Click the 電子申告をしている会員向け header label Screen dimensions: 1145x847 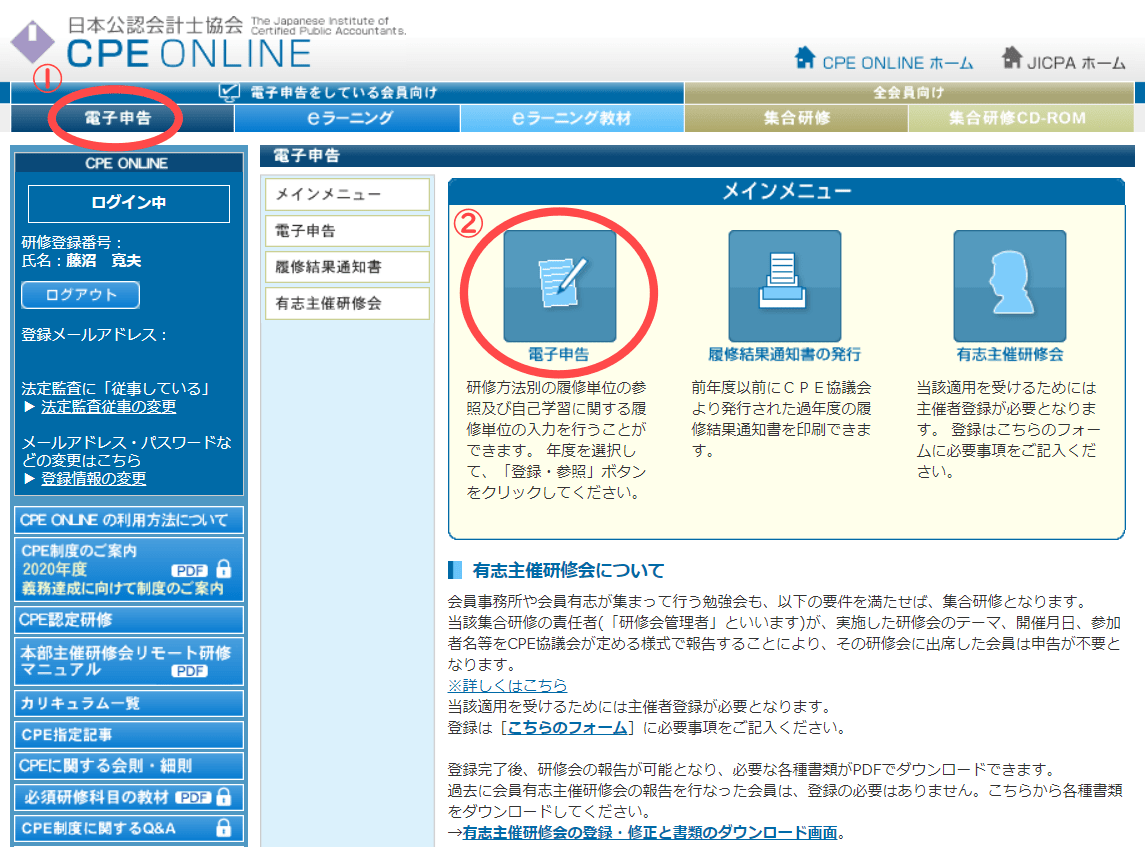coord(344,93)
